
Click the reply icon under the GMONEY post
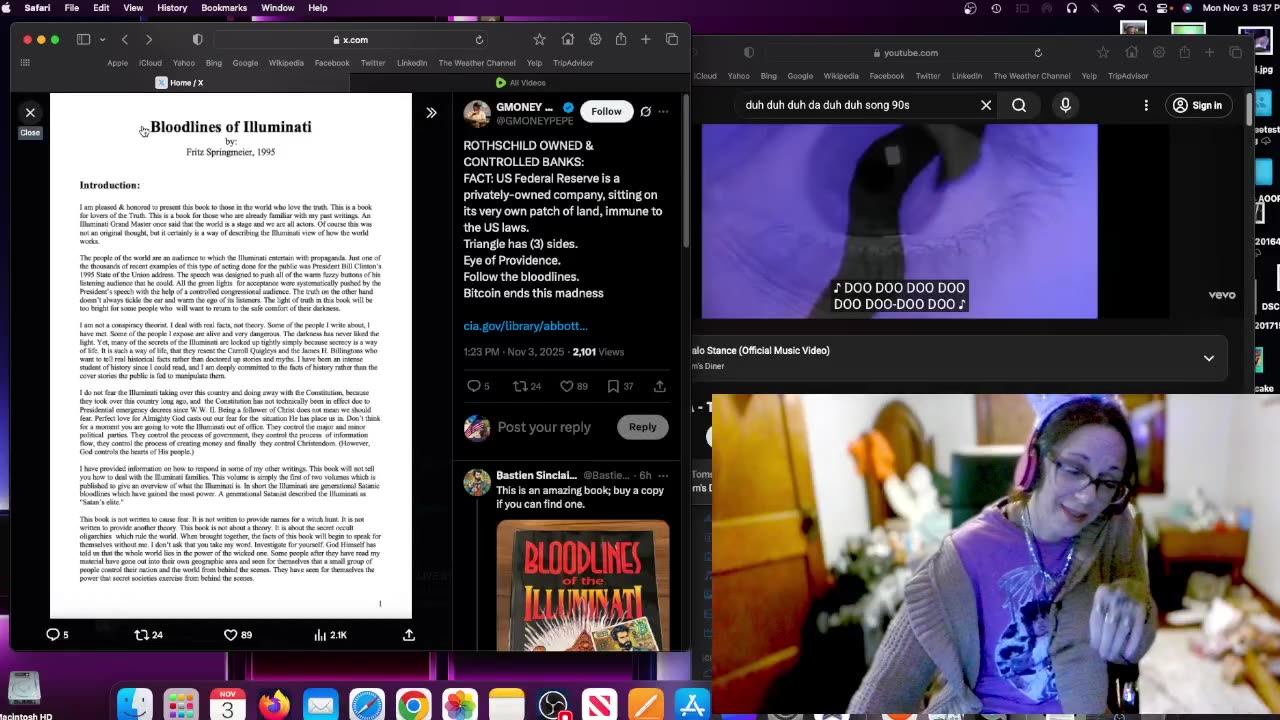pyautogui.click(x=474, y=386)
